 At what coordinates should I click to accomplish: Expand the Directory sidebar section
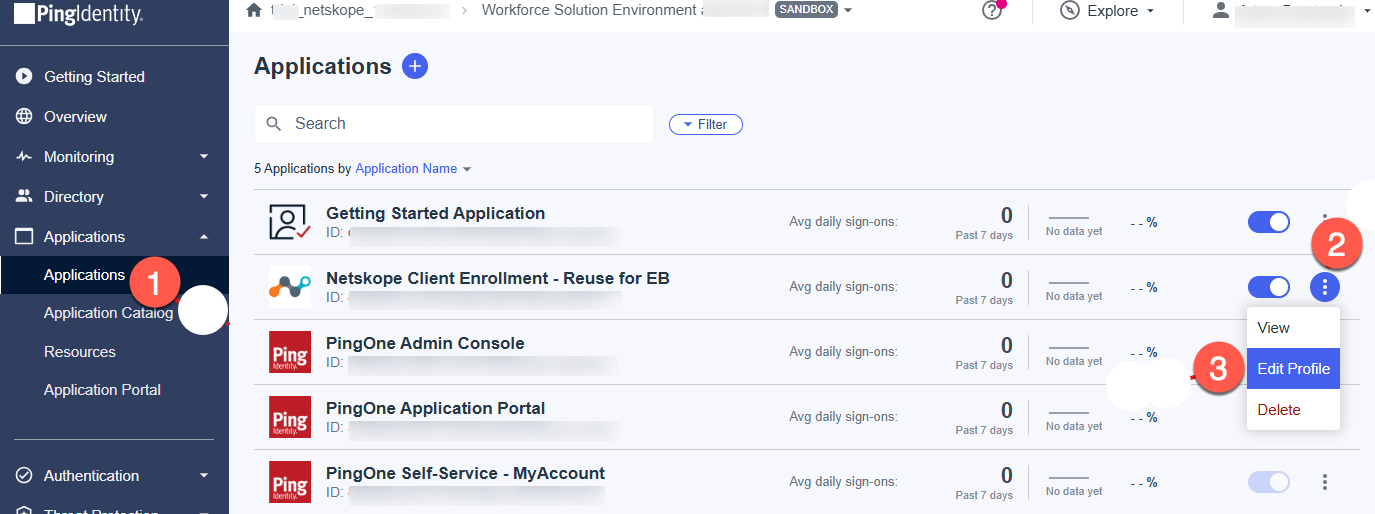(x=204, y=197)
